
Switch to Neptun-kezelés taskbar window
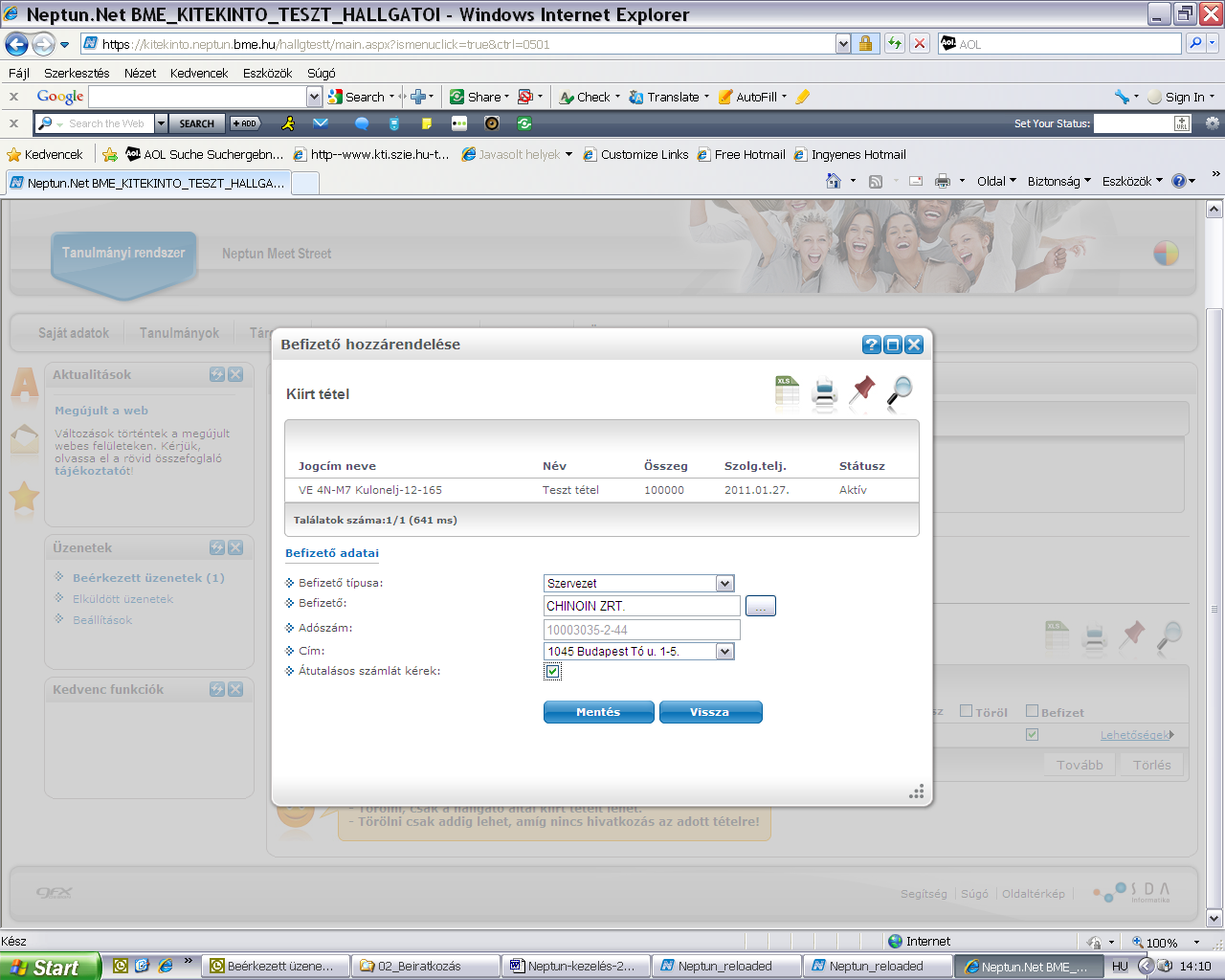coord(575,967)
